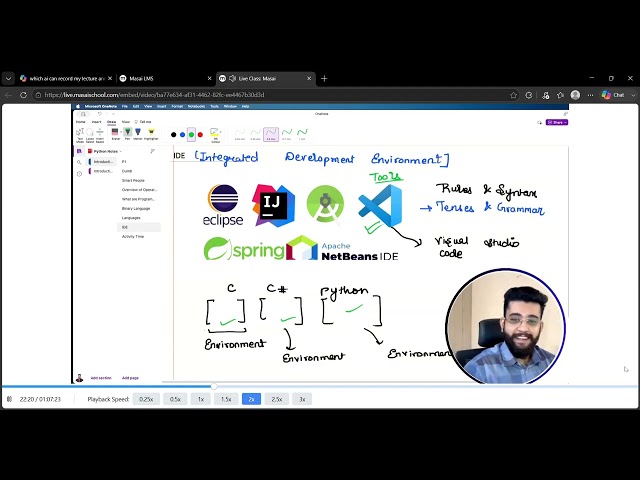Open the browser tab search dropdown

click(x=8, y=78)
